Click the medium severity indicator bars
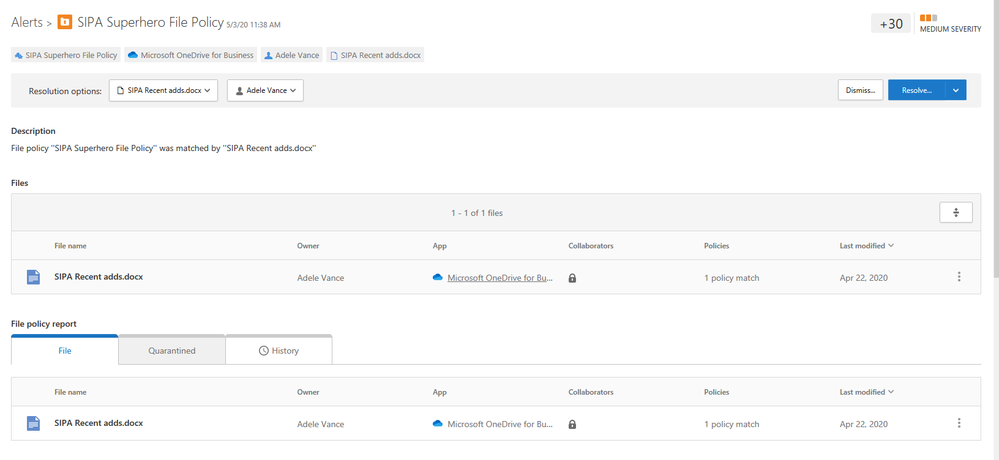The height and width of the screenshot is (460, 999). (928, 18)
